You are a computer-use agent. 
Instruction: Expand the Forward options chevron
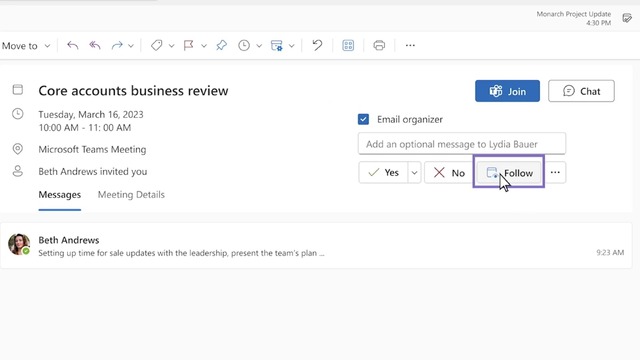coord(131,46)
